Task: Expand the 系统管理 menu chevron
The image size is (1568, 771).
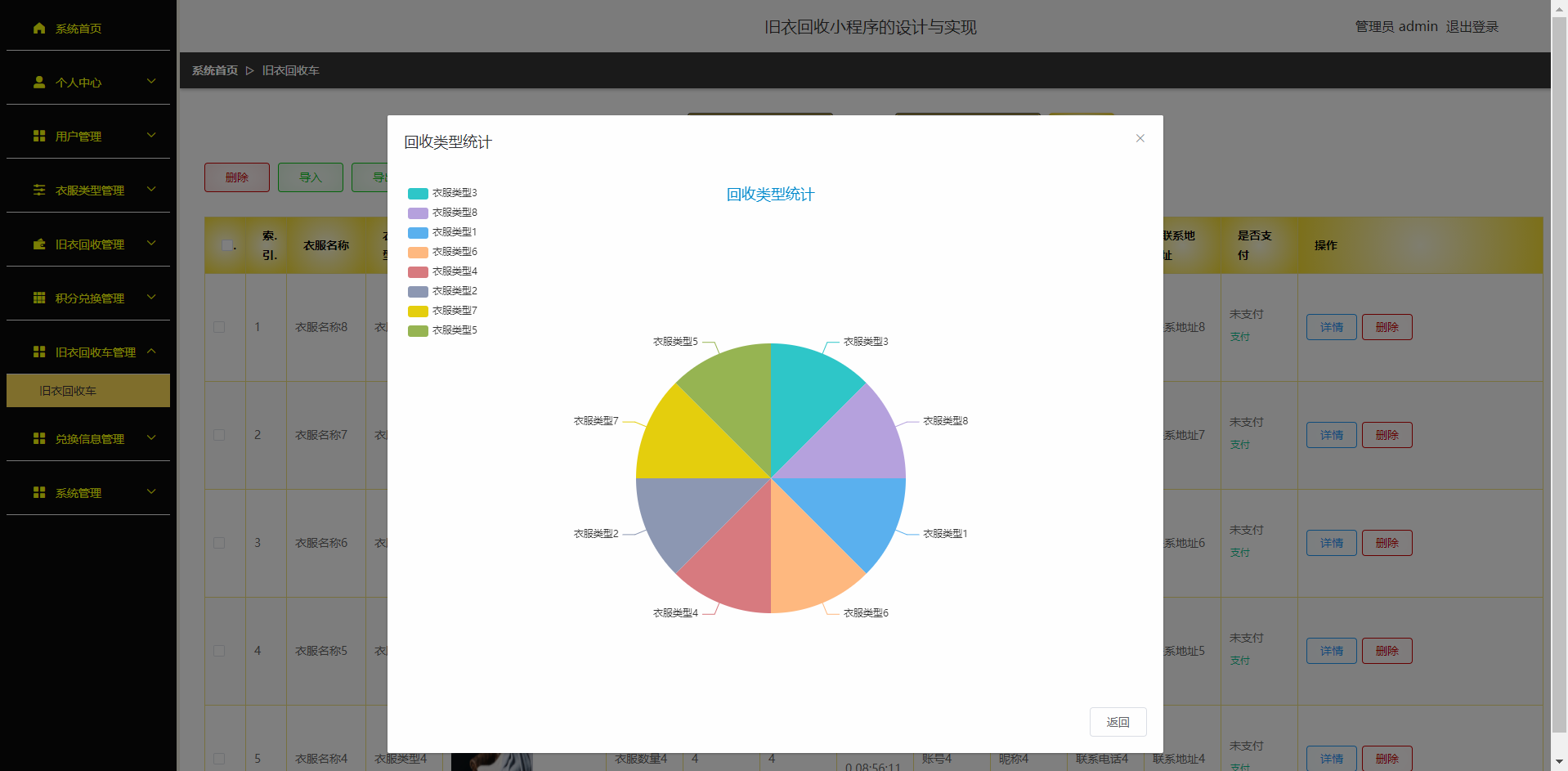Action: tap(151, 492)
